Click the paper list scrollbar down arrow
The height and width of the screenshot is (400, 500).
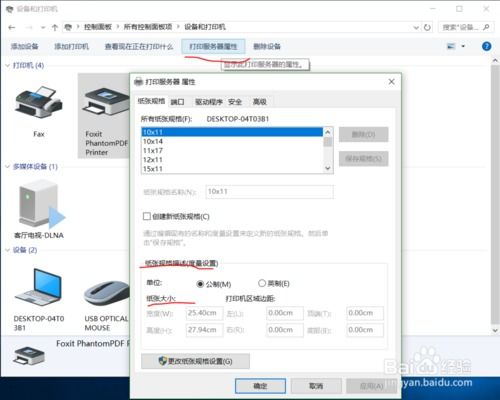point(328,168)
